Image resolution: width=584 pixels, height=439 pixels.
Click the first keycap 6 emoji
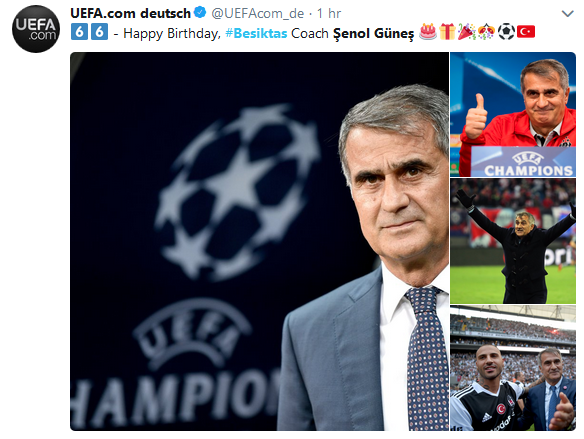(79, 32)
